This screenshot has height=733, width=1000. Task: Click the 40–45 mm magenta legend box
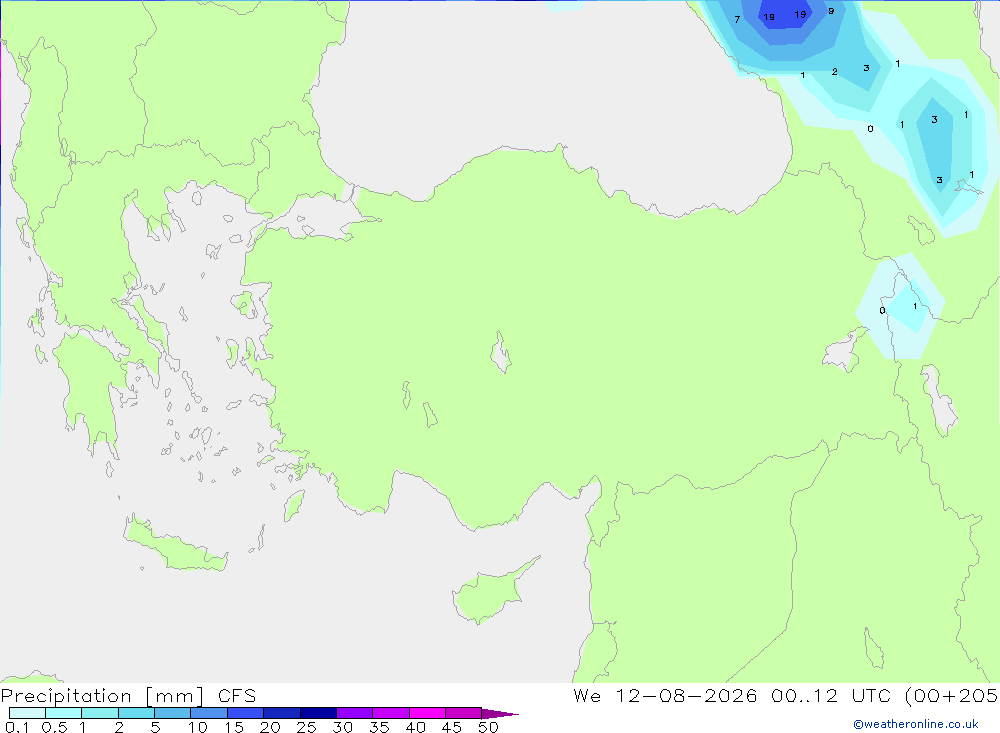pyautogui.click(x=427, y=713)
